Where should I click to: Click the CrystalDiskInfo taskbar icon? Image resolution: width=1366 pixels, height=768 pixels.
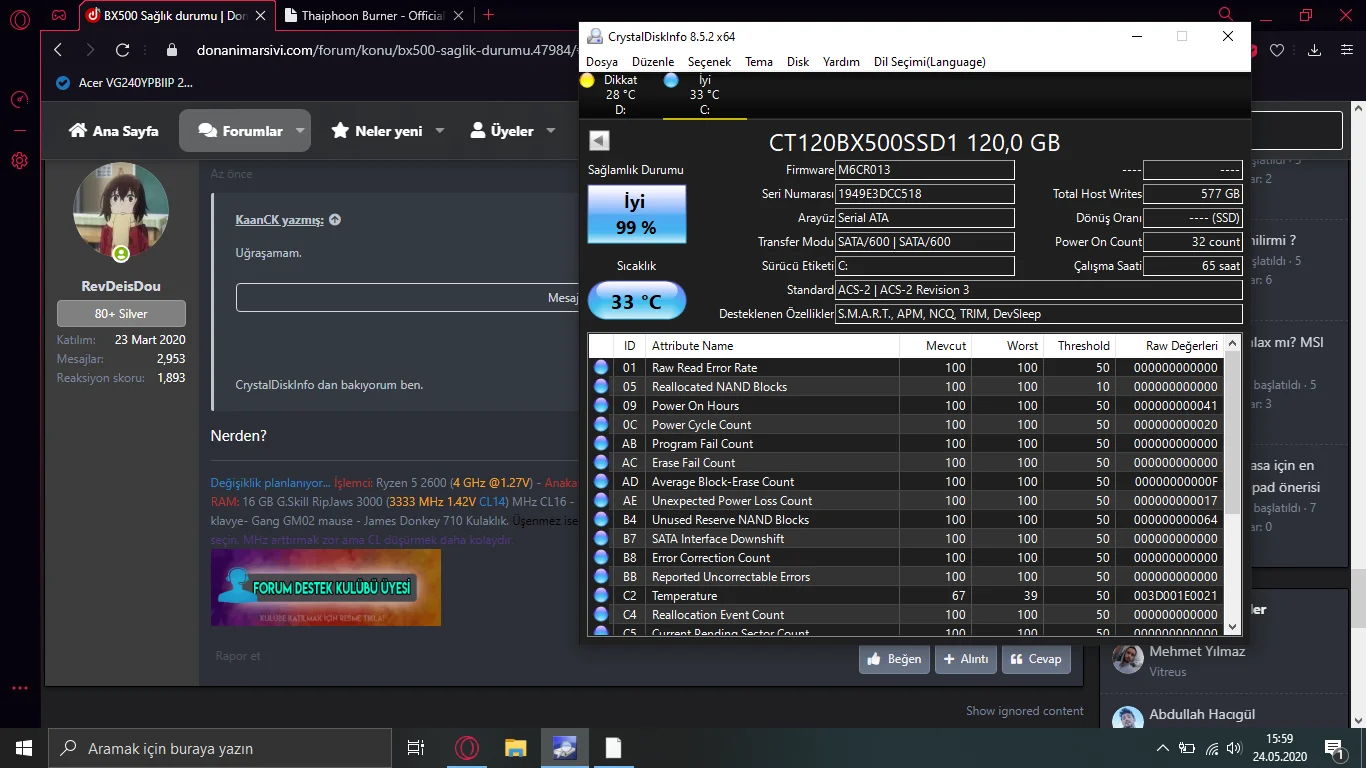coord(564,748)
